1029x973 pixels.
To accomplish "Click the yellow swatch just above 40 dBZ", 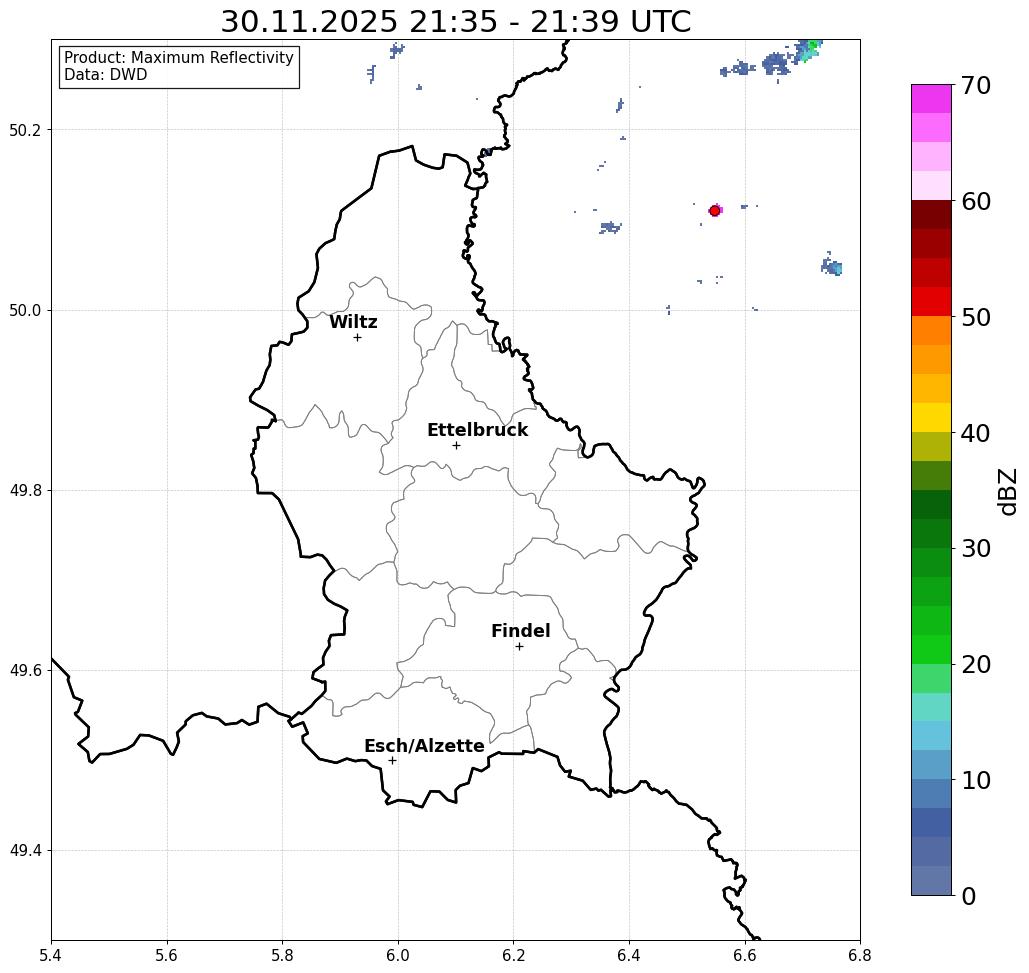I will pos(931,417).
